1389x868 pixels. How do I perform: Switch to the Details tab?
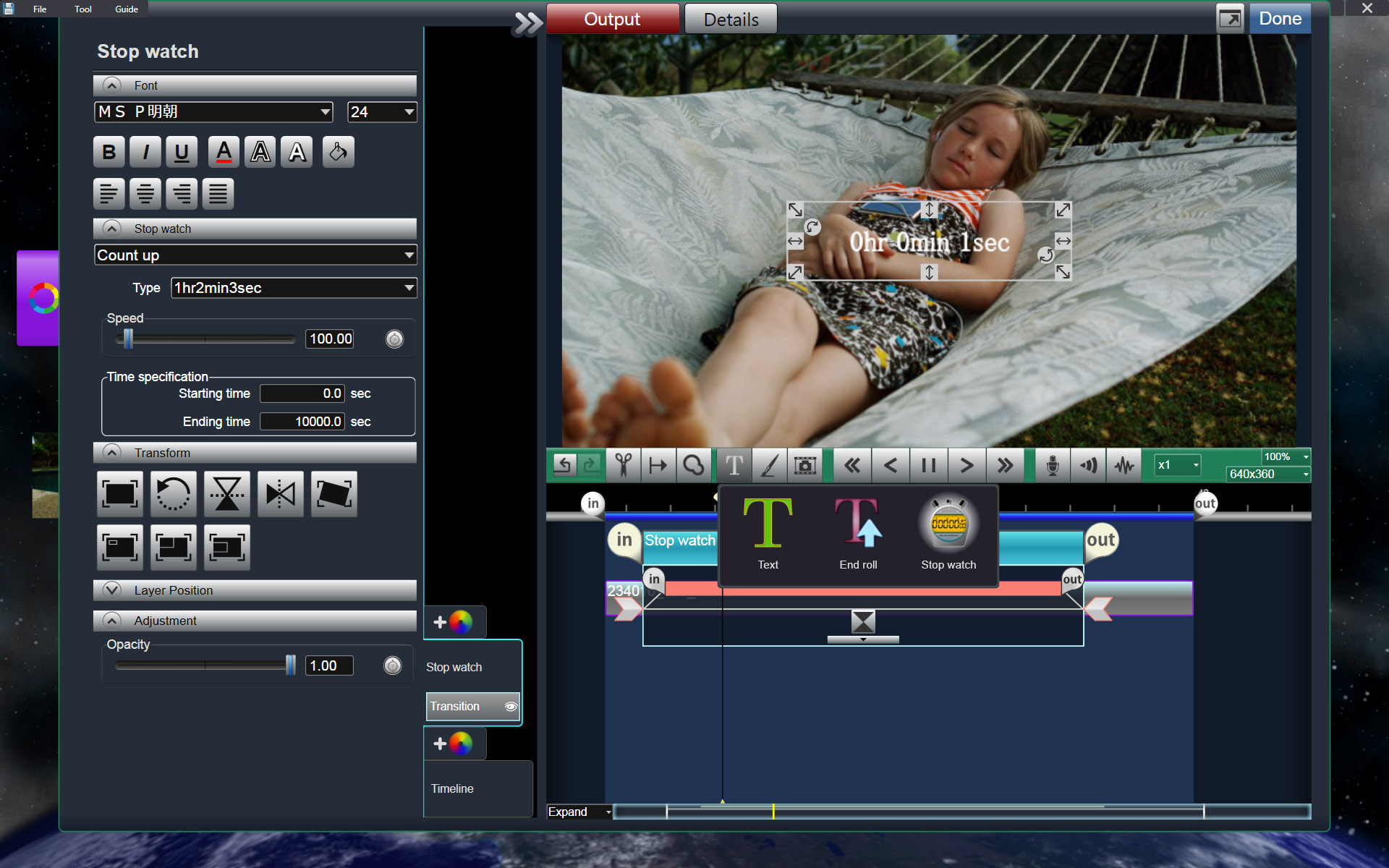pyautogui.click(x=731, y=20)
